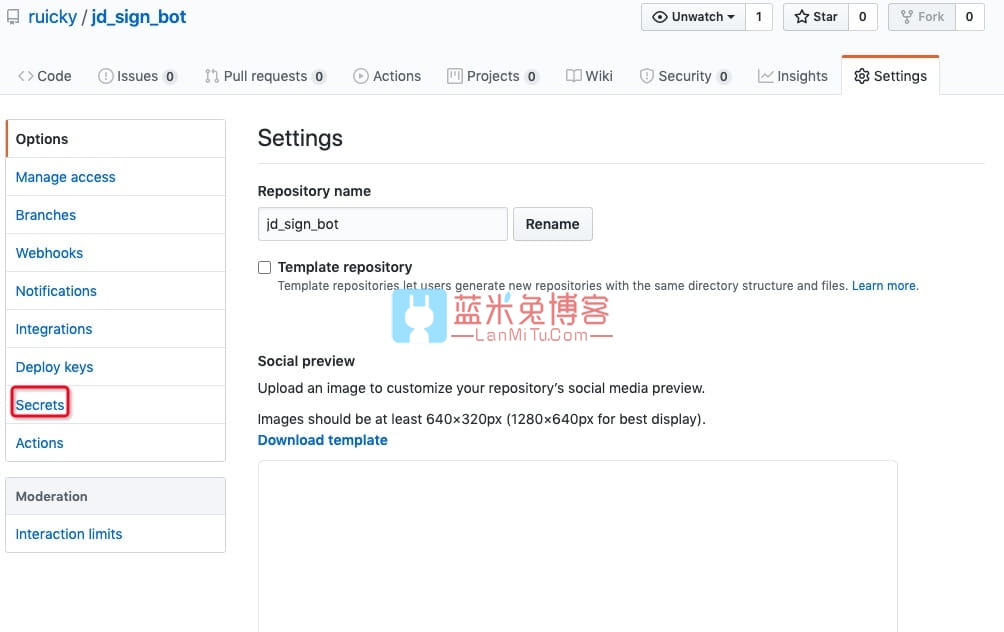Image resolution: width=1004 pixels, height=632 pixels.
Task: View the stargazers count next to Star
Action: click(x=862, y=17)
